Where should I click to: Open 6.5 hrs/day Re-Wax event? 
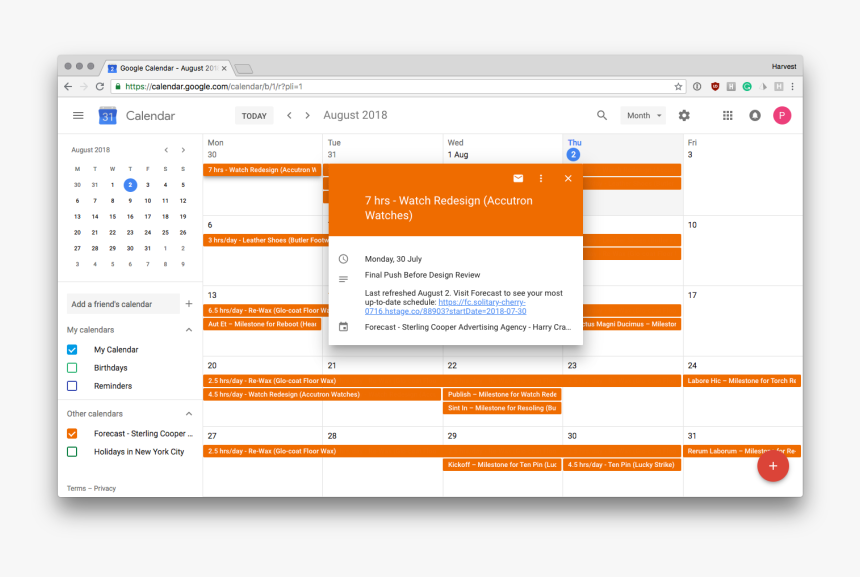[266, 310]
